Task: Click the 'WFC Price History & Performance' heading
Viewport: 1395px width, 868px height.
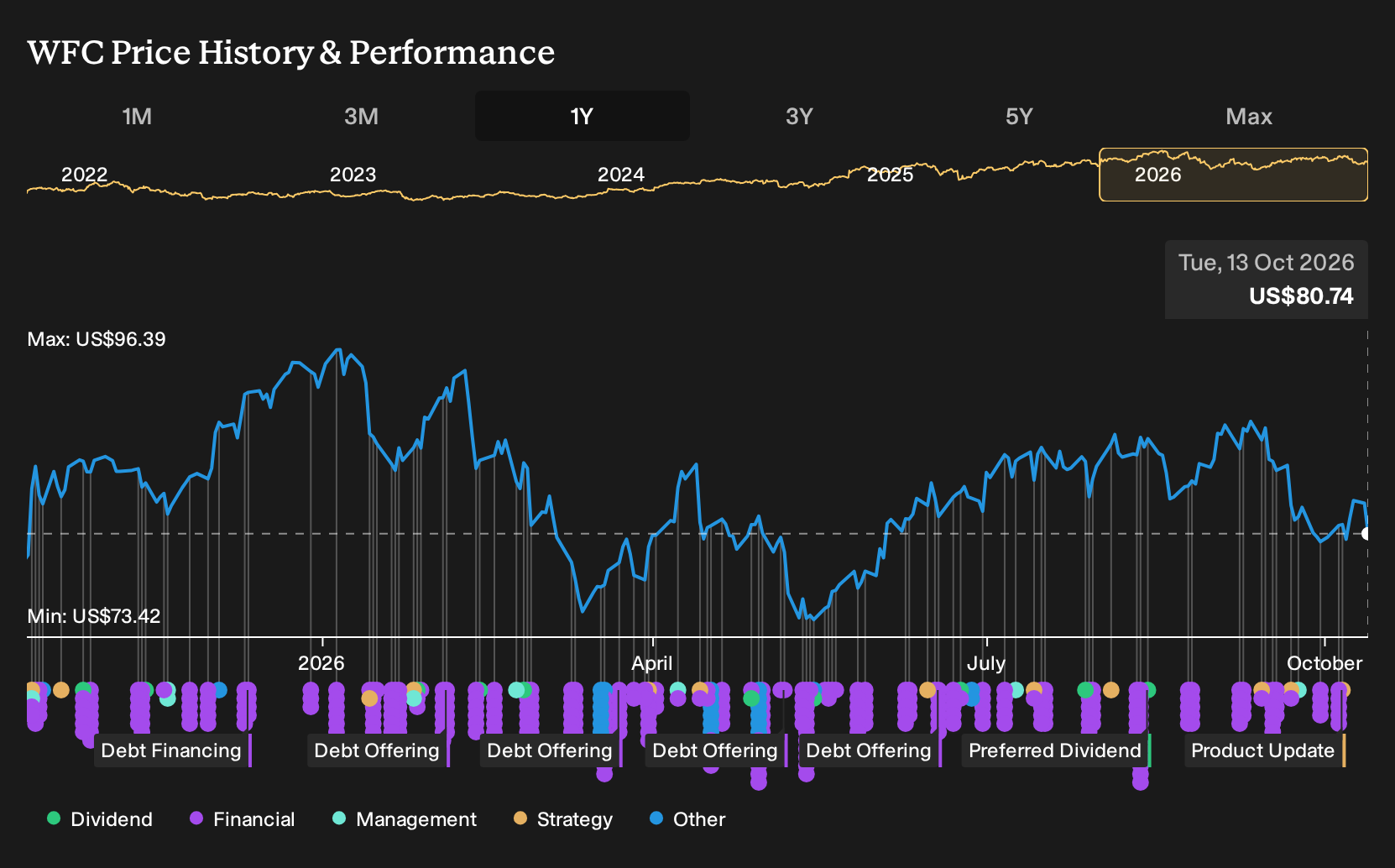Action: [x=291, y=52]
